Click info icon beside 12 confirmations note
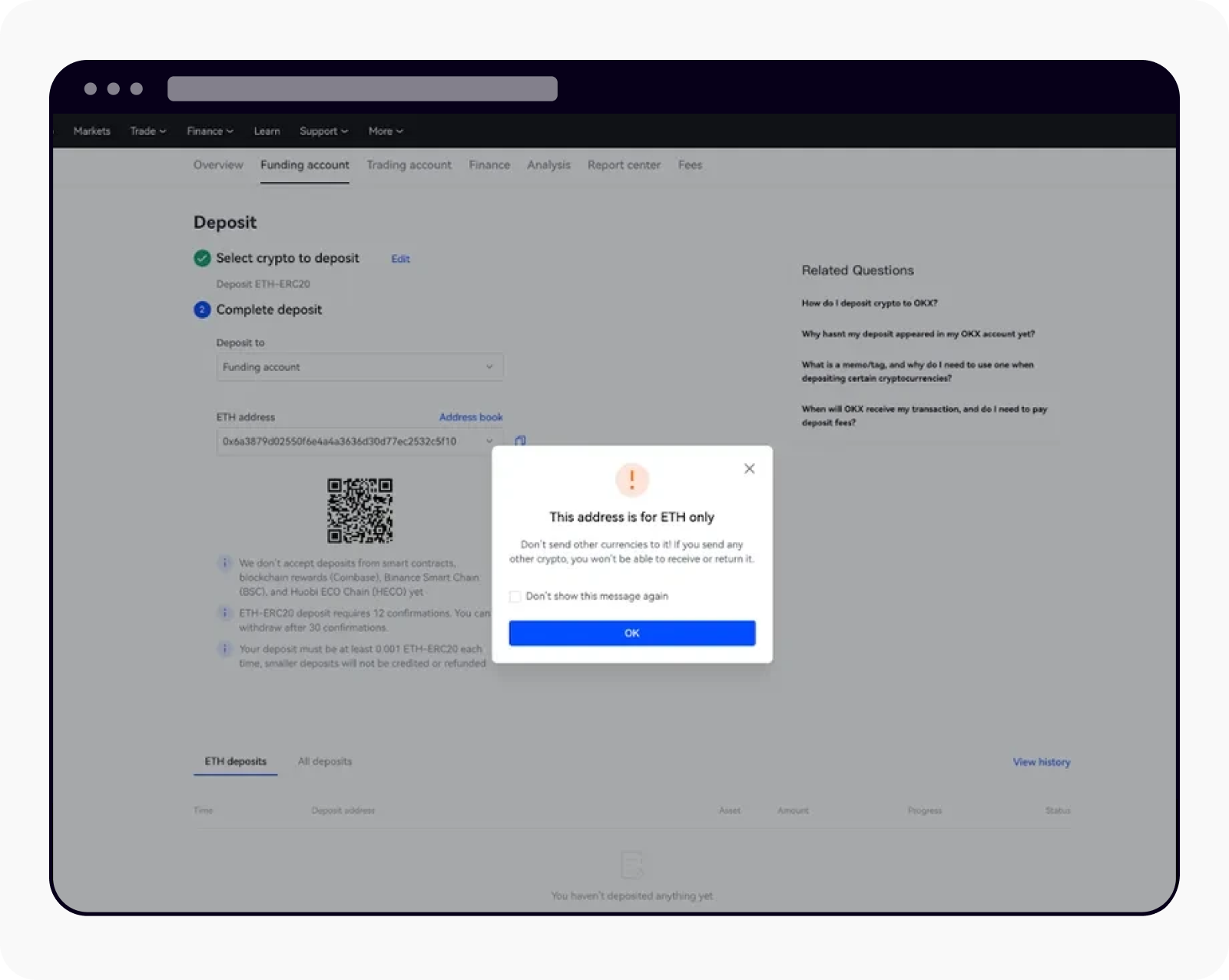 pyautogui.click(x=224, y=613)
